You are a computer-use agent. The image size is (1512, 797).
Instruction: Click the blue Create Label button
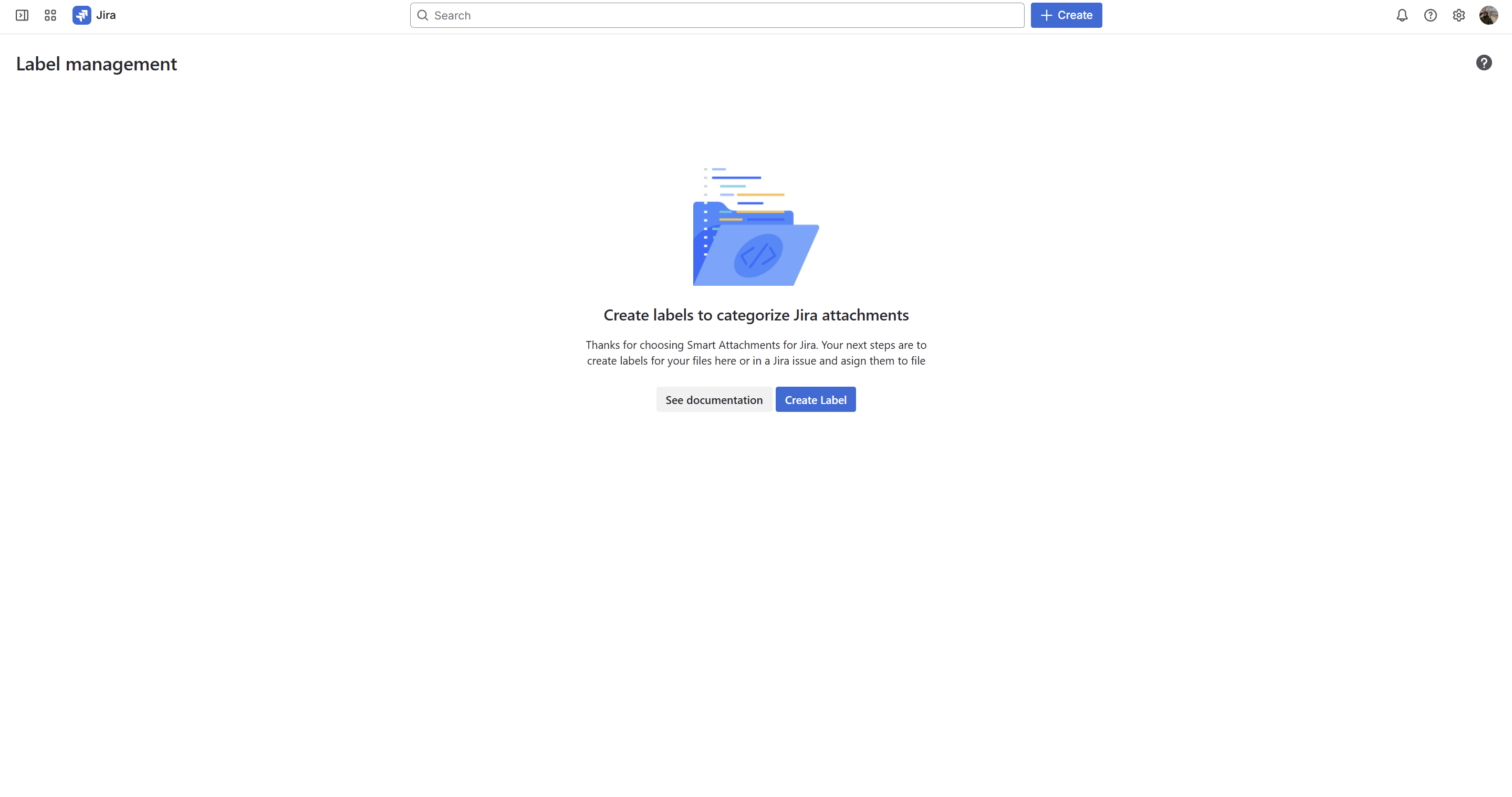coord(815,399)
